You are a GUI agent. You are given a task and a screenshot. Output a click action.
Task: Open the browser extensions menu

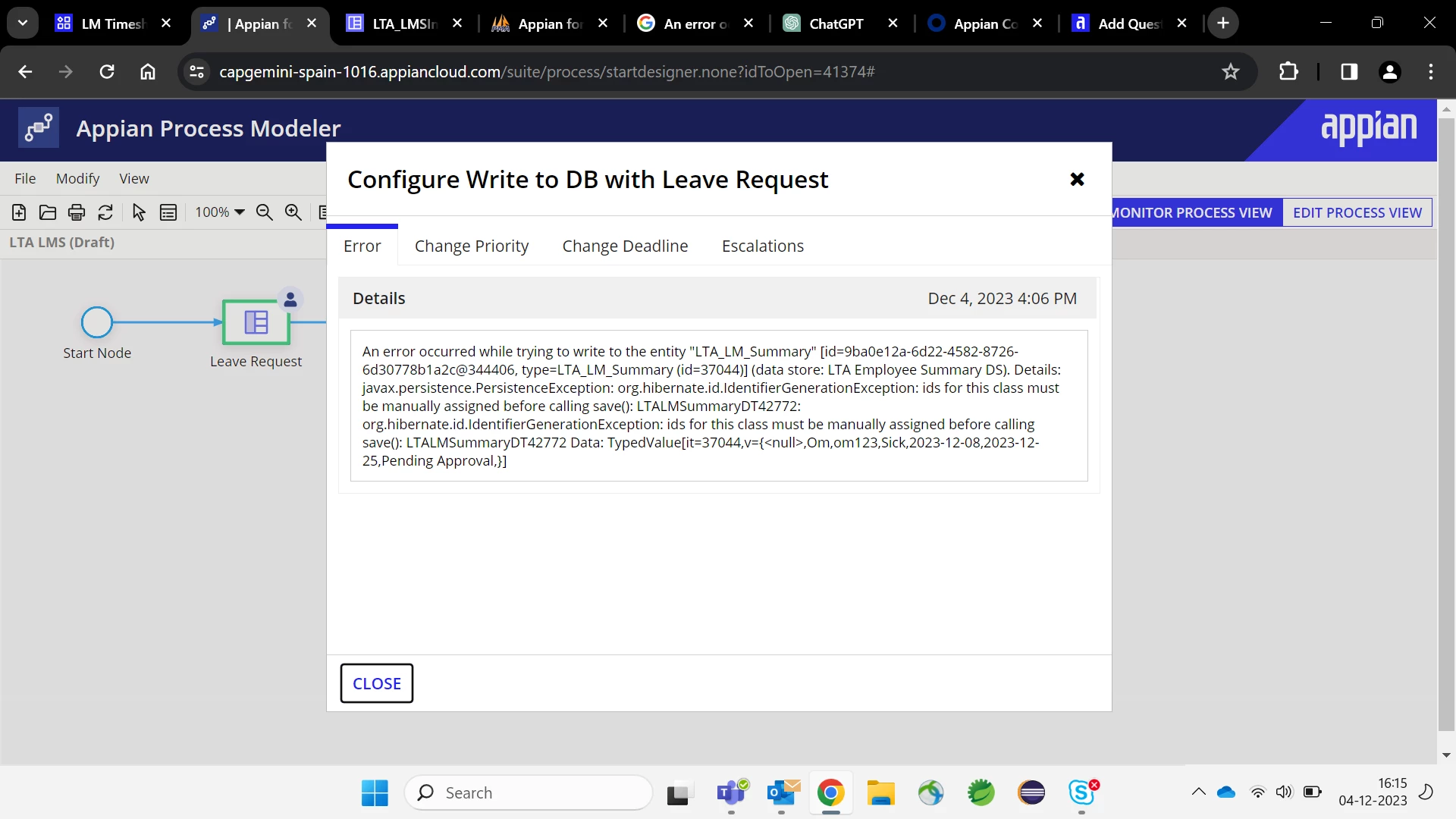(1288, 72)
